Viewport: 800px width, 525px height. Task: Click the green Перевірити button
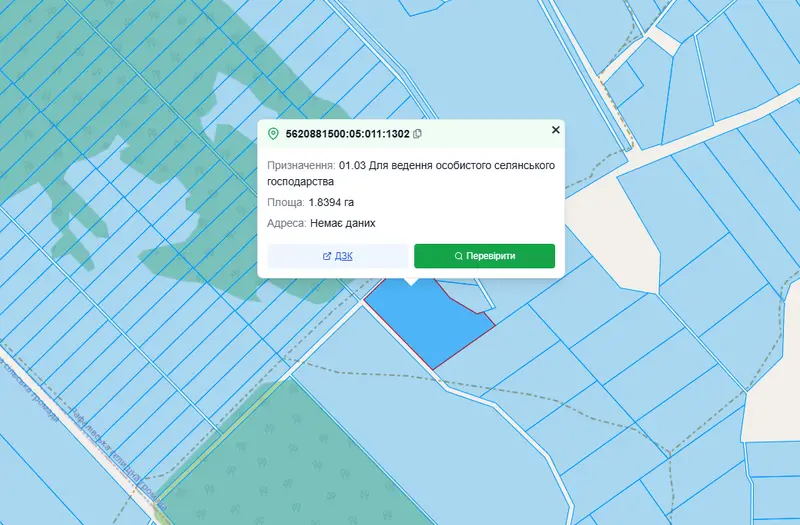[484, 256]
